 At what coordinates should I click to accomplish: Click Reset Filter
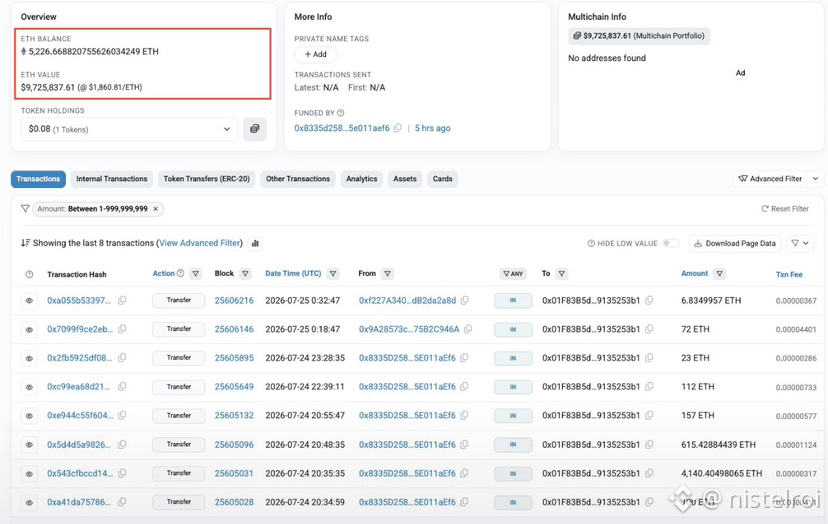(785, 209)
